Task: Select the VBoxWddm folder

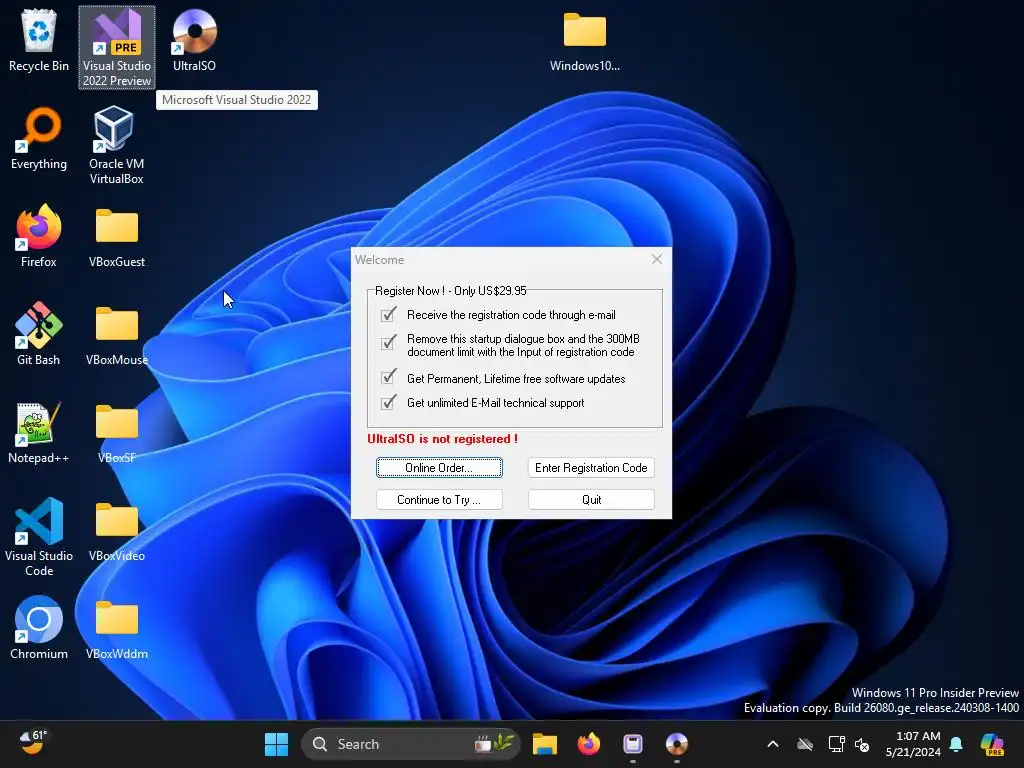Action: pyautogui.click(x=117, y=628)
